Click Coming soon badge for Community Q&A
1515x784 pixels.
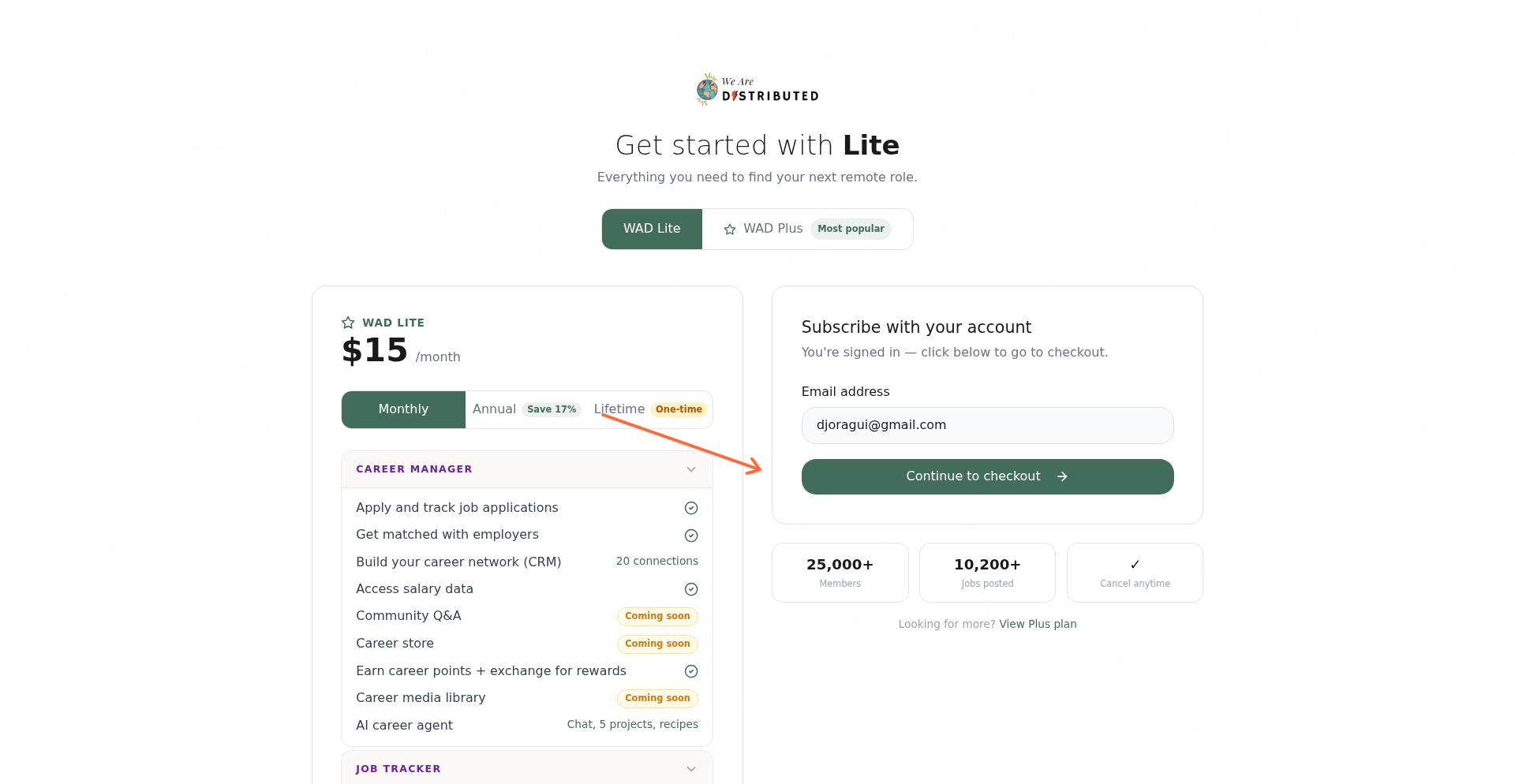point(657,616)
